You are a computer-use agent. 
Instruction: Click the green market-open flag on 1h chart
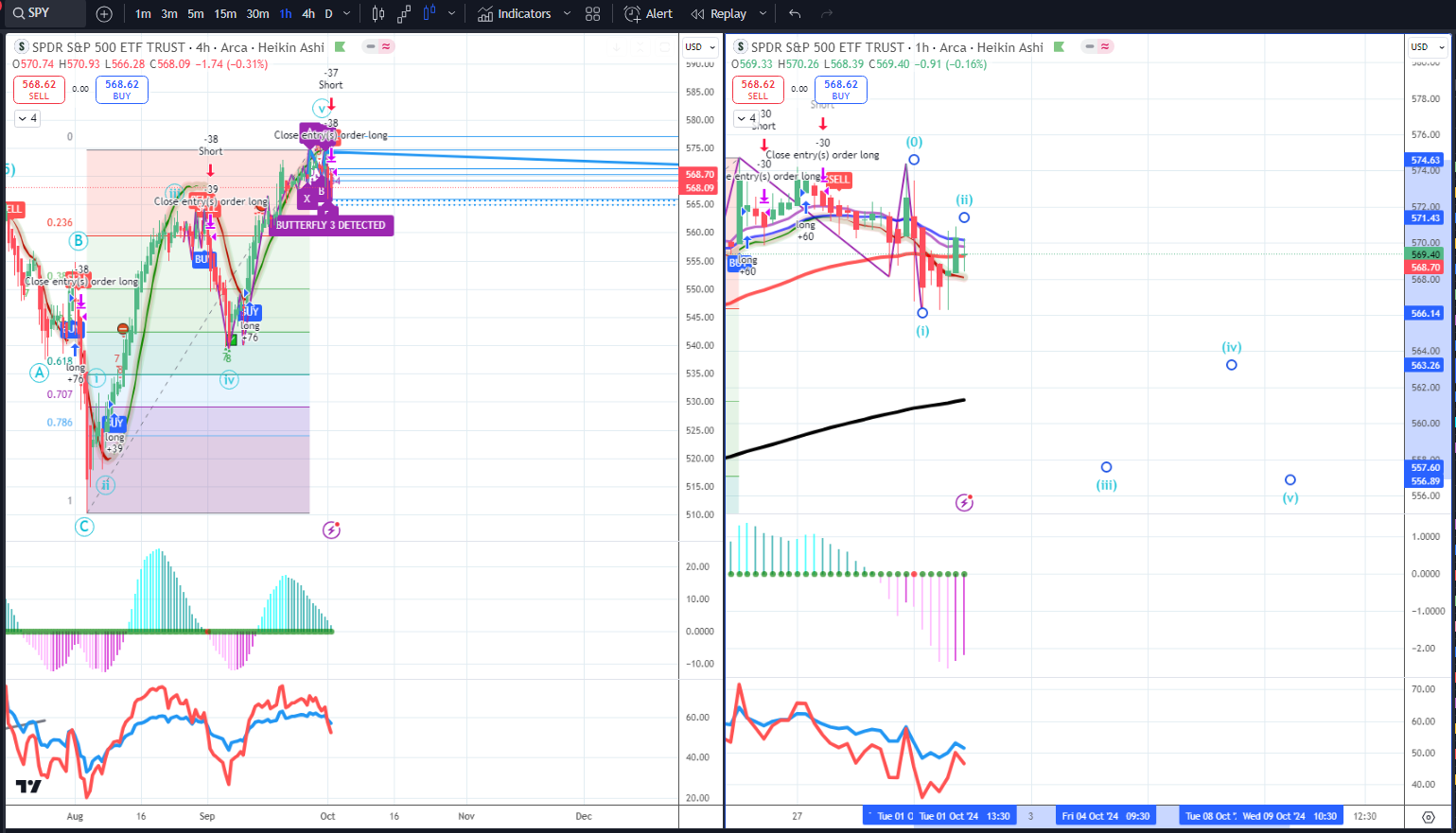tap(1059, 47)
